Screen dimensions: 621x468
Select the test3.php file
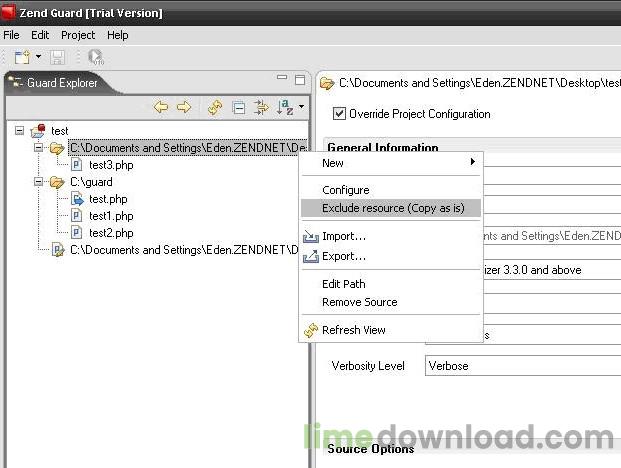pyautogui.click(x=111, y=165)
